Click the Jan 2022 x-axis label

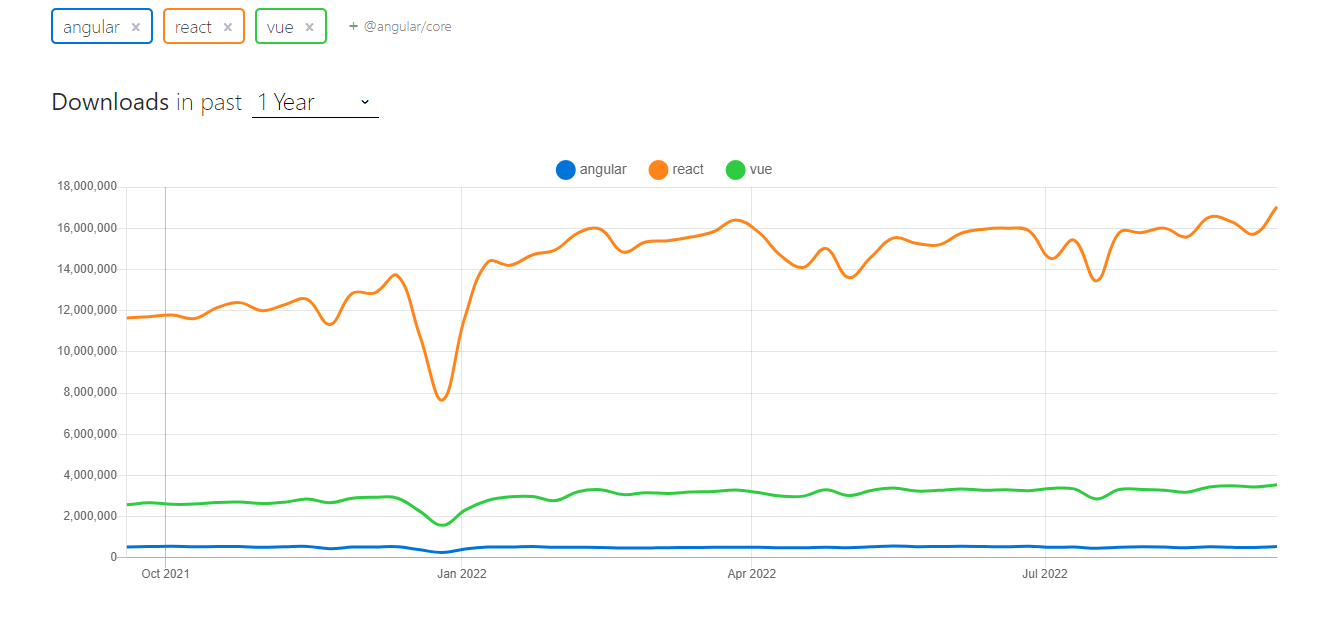461,574
